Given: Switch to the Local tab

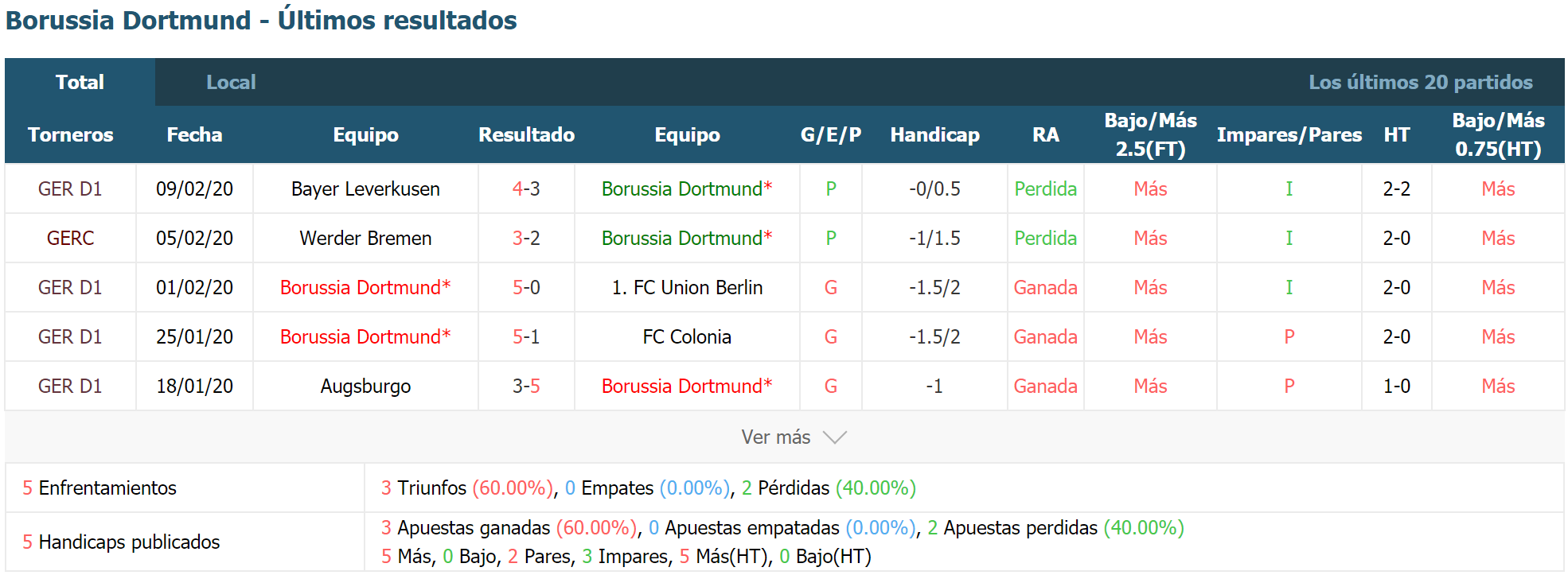Looking at the screenshot, I should (231, 82).
